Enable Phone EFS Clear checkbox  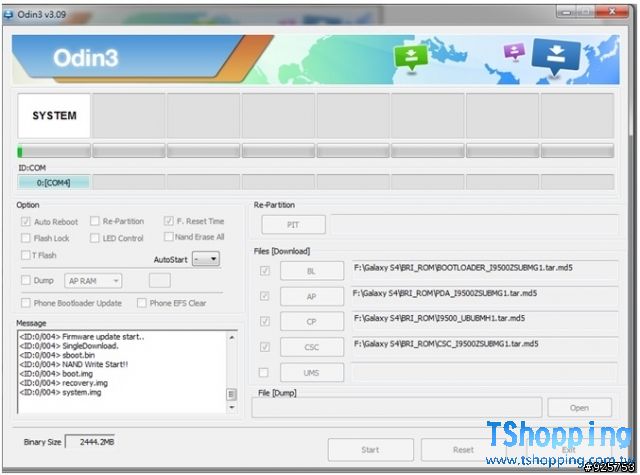tap(142, 303)
